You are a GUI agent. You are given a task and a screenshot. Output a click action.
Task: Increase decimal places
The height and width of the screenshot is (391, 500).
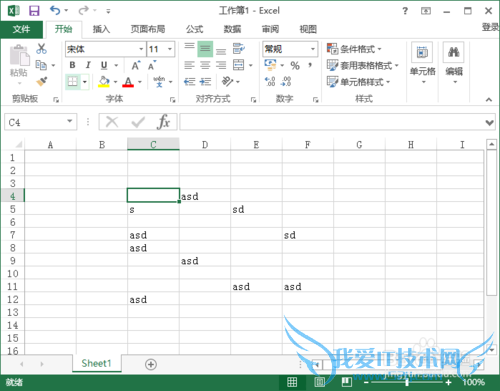(x=270, y=81)
